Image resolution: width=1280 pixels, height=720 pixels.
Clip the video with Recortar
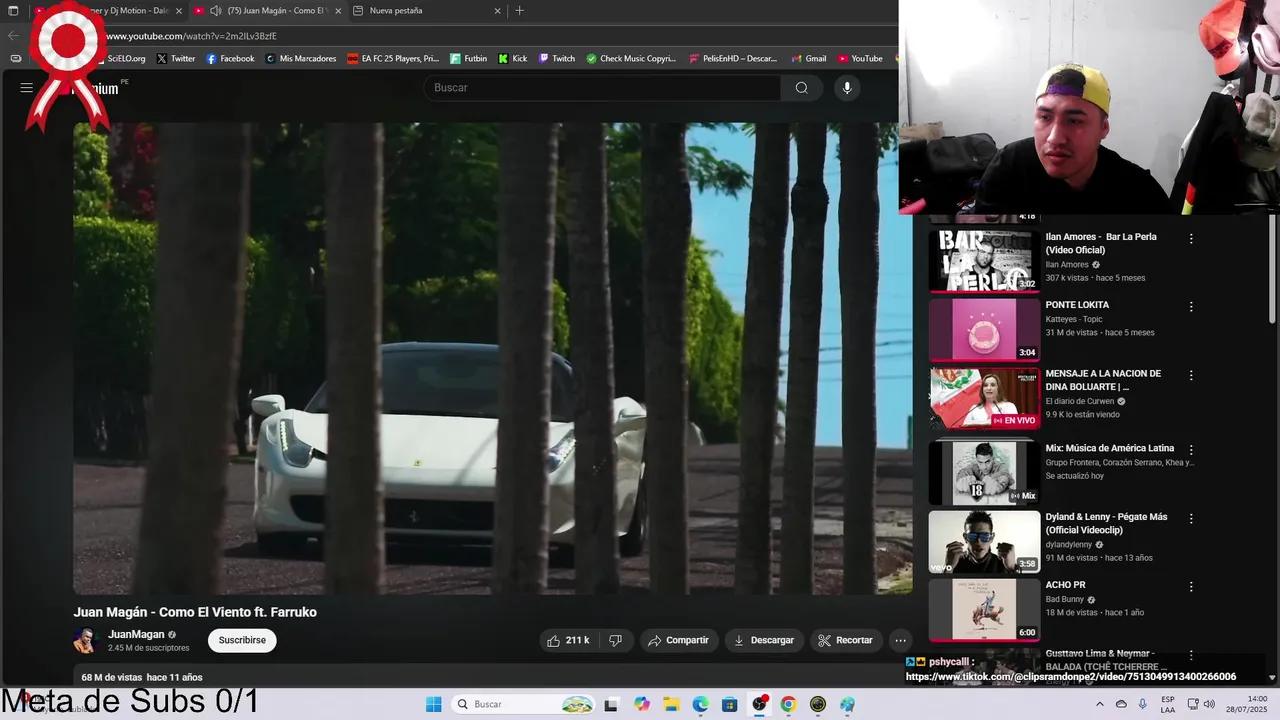tap(845, 640)
